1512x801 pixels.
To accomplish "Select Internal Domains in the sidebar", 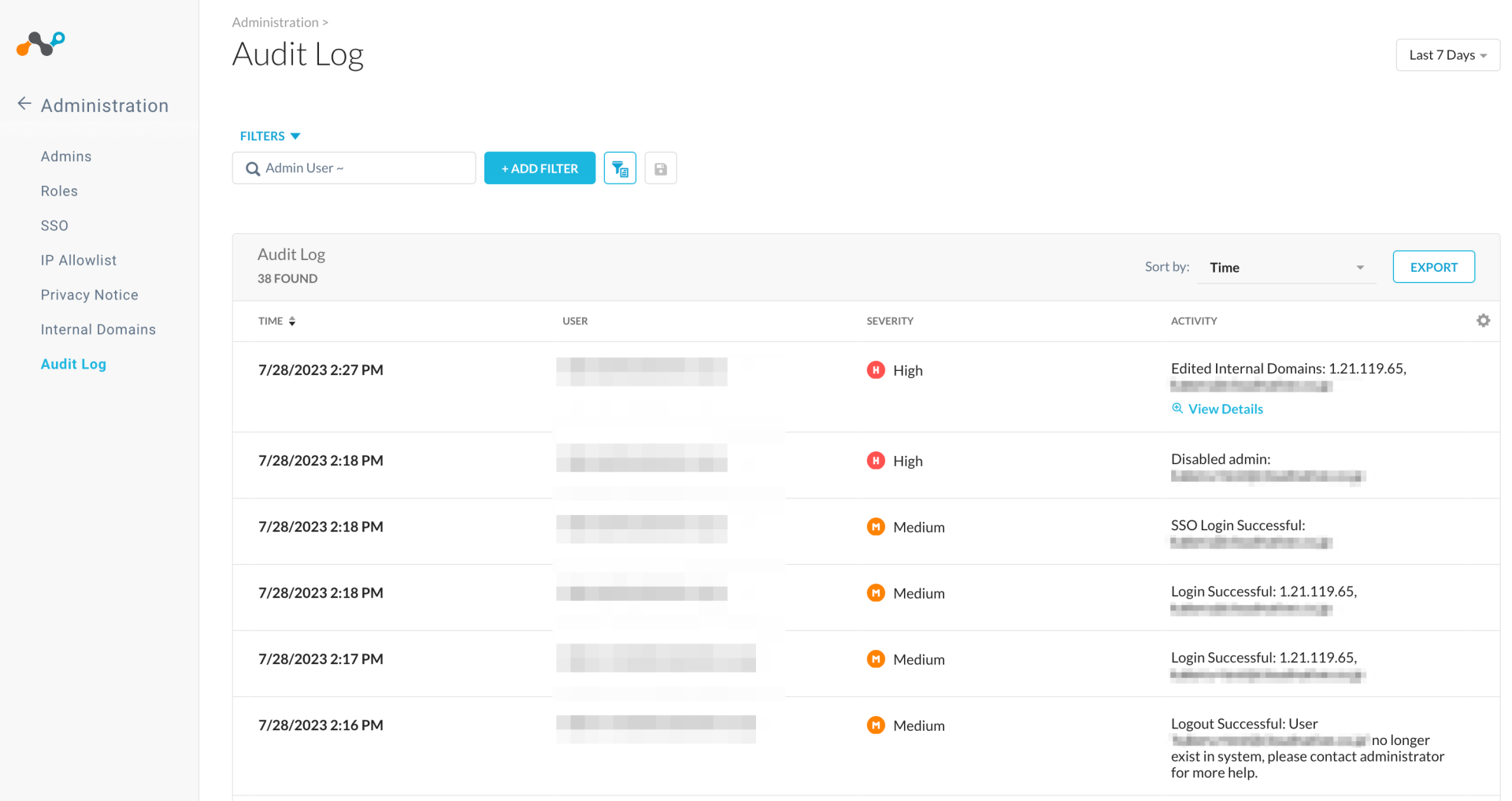I will pos(98,330).
